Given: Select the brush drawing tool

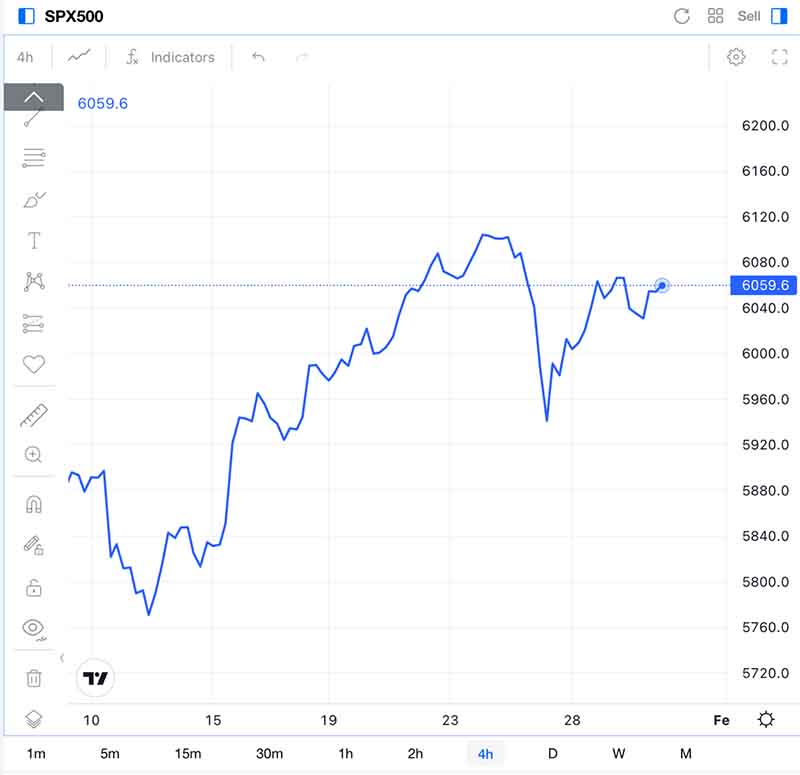Looking at the screenshot, I should point(33,200).
